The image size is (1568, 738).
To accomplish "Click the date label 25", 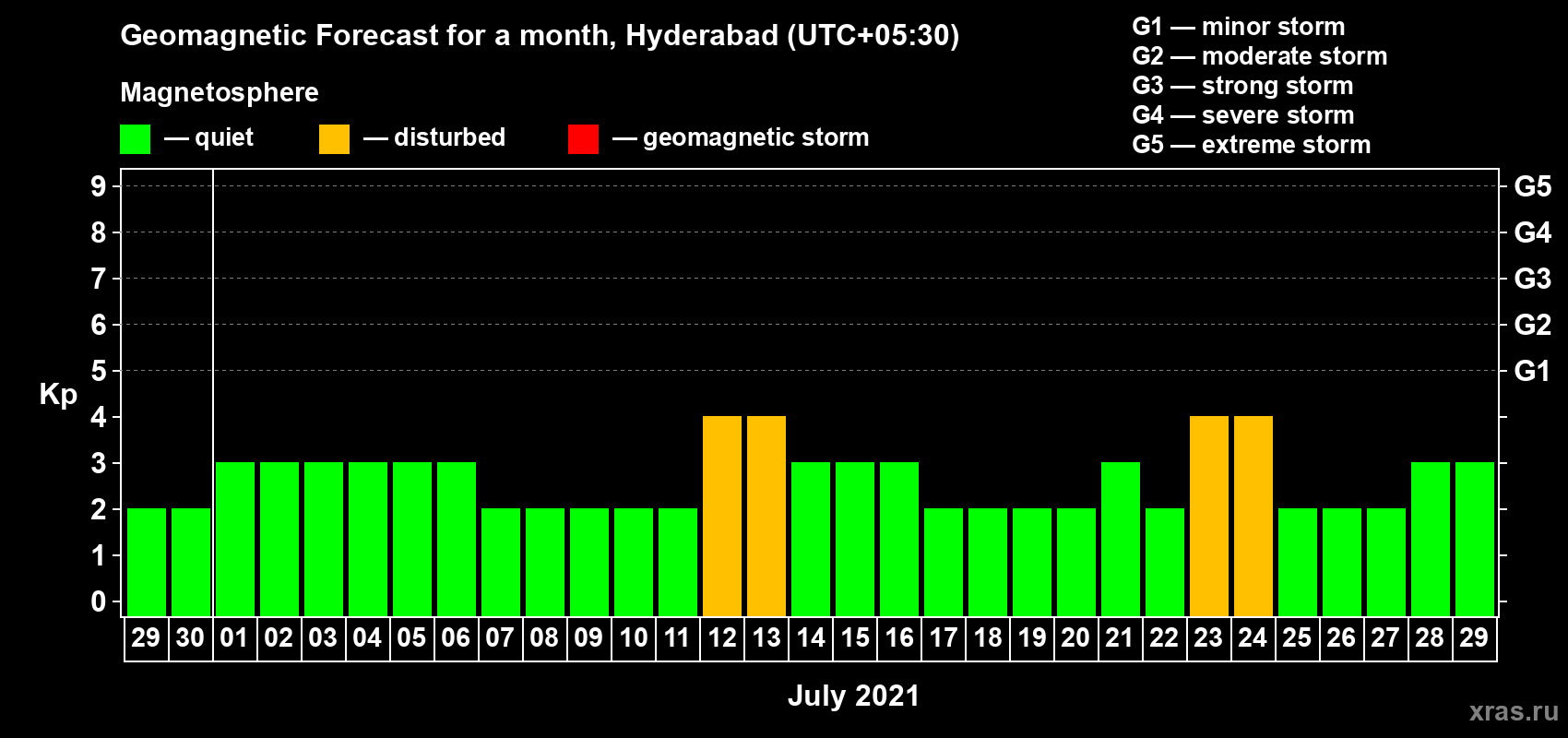I will click(1297, 638).
